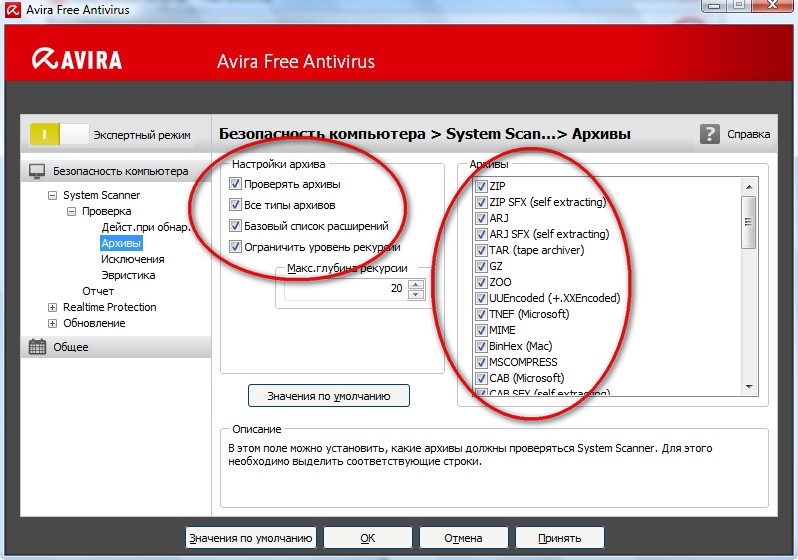Uncheck the GZ archive checkbox
The width and height of the screenshot is (798, 560).
pos(480,266)
